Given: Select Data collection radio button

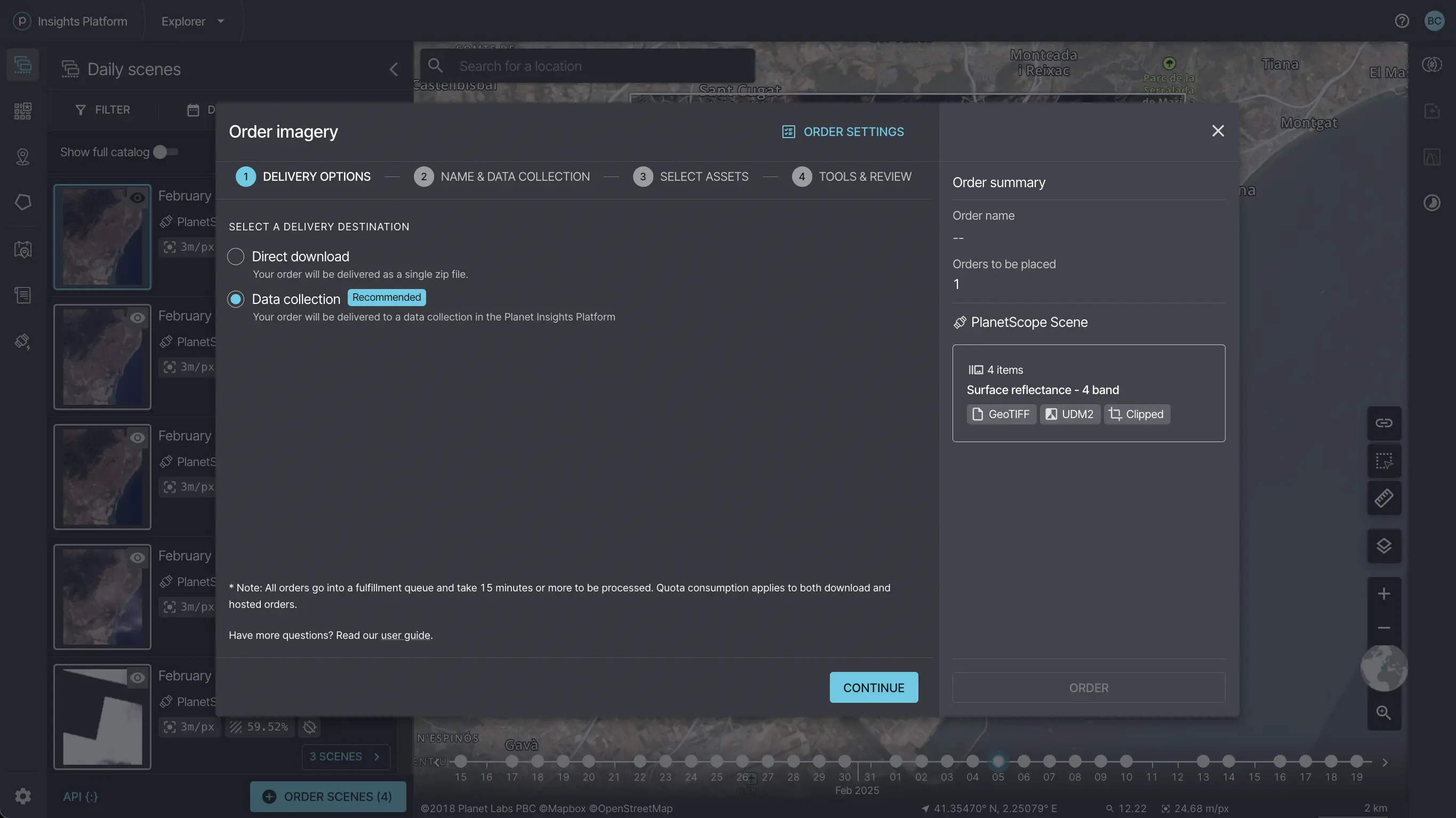Looking at the screenshot, I should pos(236,299).
